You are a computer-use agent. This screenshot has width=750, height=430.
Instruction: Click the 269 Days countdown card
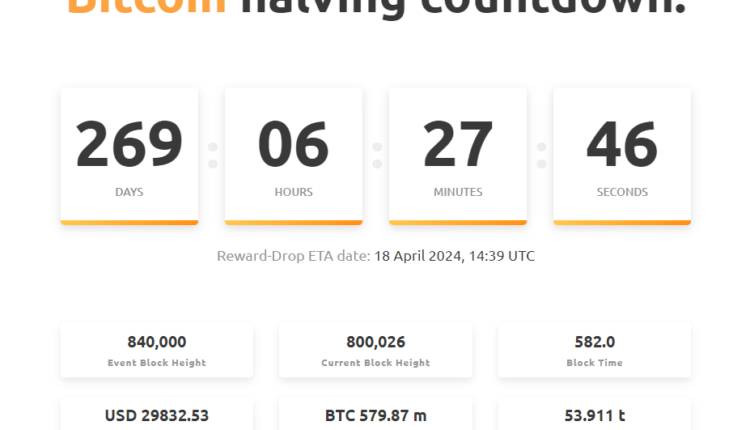pos(129,154)
